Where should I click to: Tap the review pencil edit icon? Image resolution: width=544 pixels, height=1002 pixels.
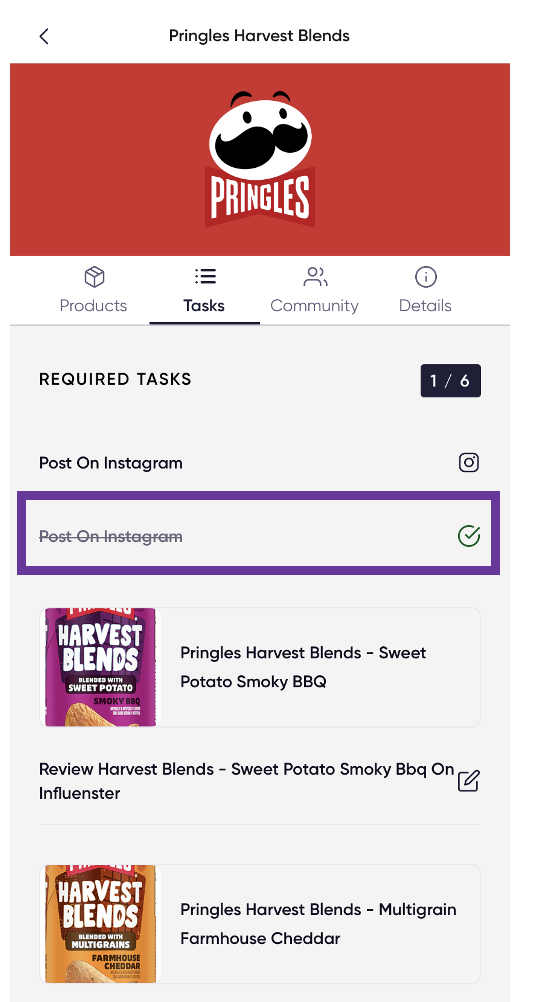(469, 781)
